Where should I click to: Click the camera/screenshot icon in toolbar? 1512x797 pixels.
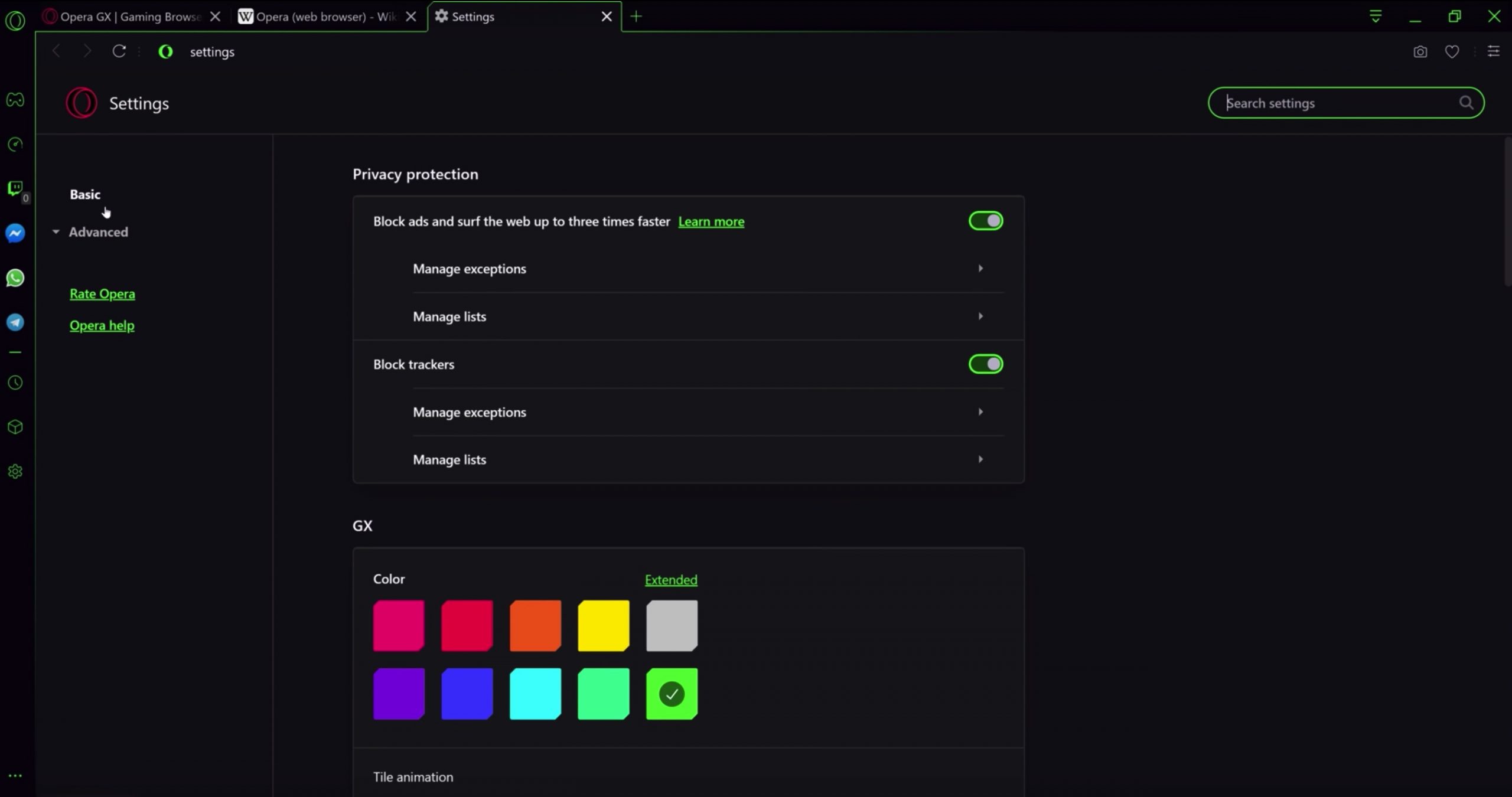(x=1421, y=51)
